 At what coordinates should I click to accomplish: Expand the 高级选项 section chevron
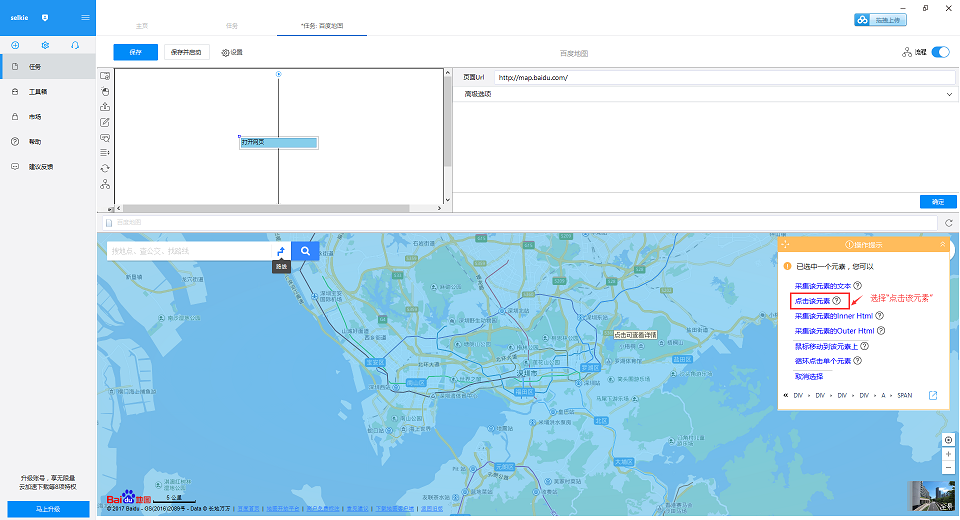[949, 94]
